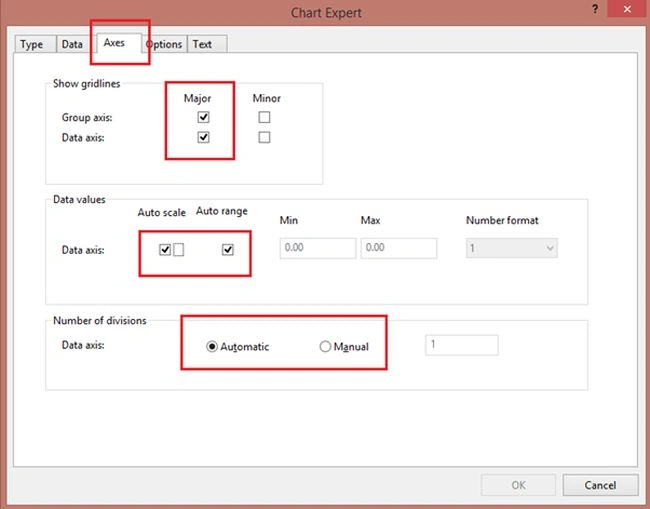The height and width of the screenshot is (509, 650).
Task: Click the number of divisions field
Action: (x=461, y=345)
